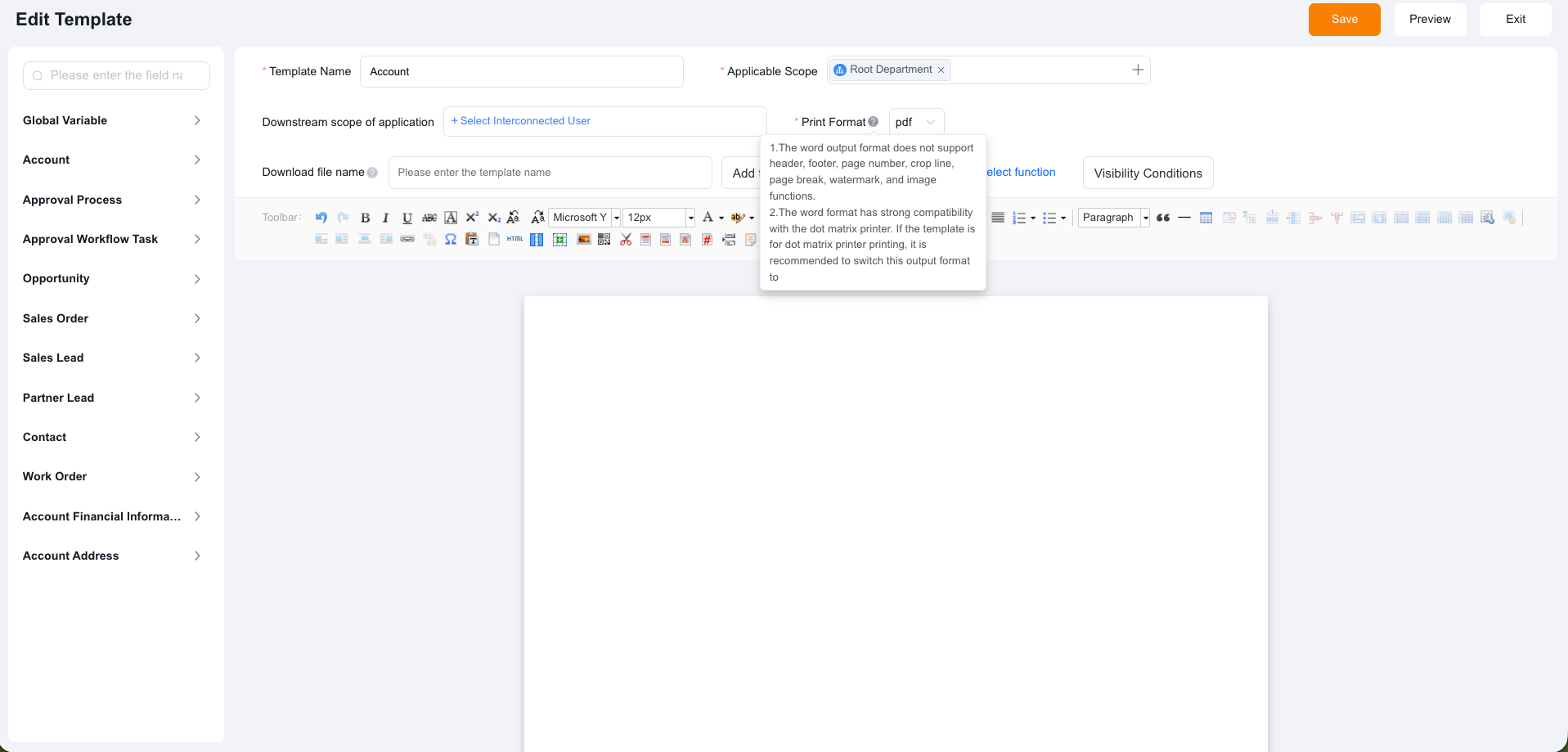Click the plus icon in Applicable Scope
The height and width of the screenshot is (752, 1568).
pos(1138,70)
